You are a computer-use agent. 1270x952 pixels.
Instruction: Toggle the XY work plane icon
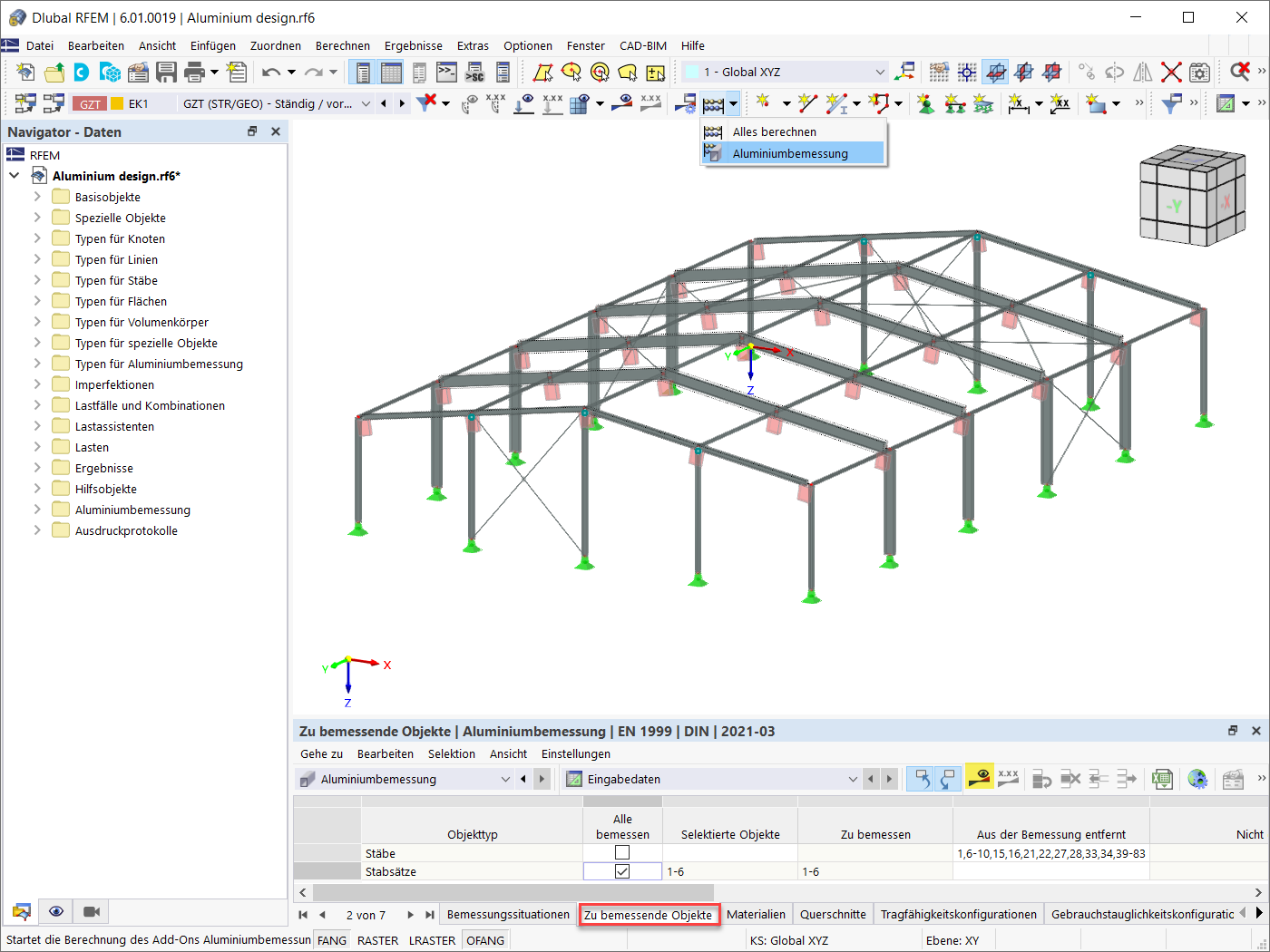pyautogui.click(x=996, y=73)
